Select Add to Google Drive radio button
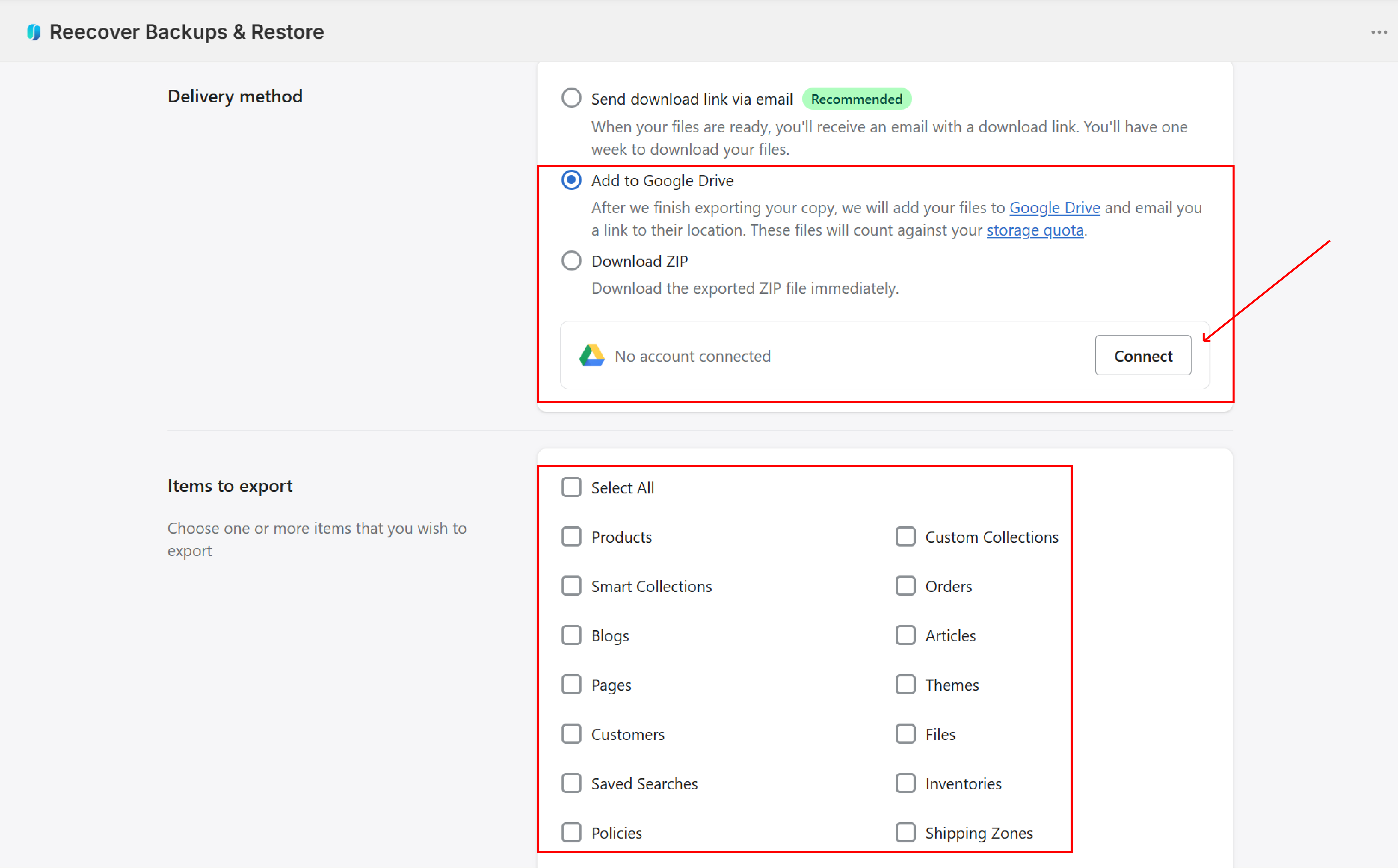This screenshot has width=1398, height=868. pos(571,180)
